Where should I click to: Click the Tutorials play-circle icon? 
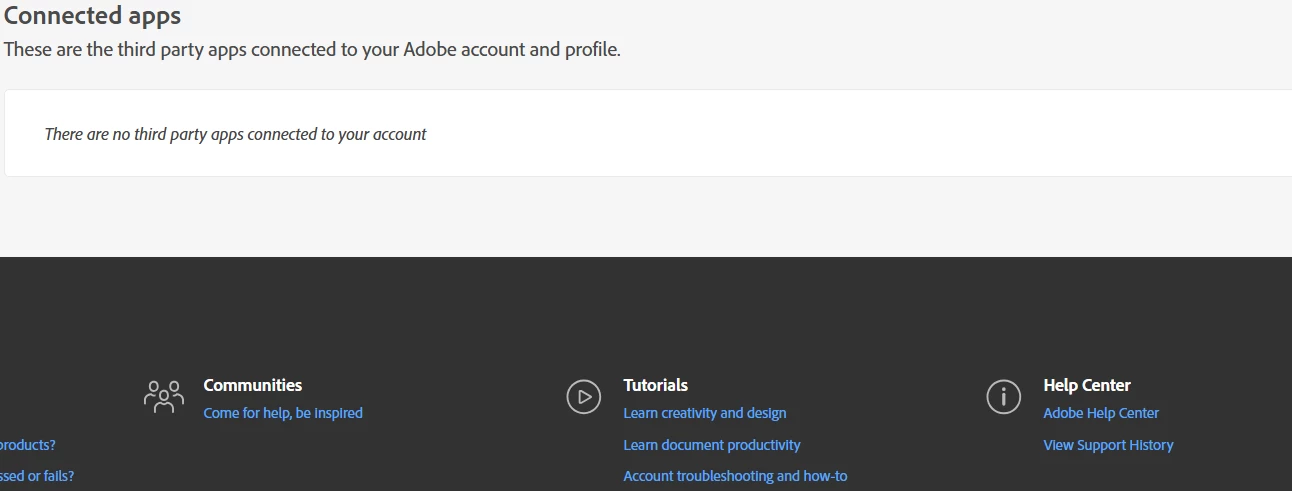pos(583,396)
